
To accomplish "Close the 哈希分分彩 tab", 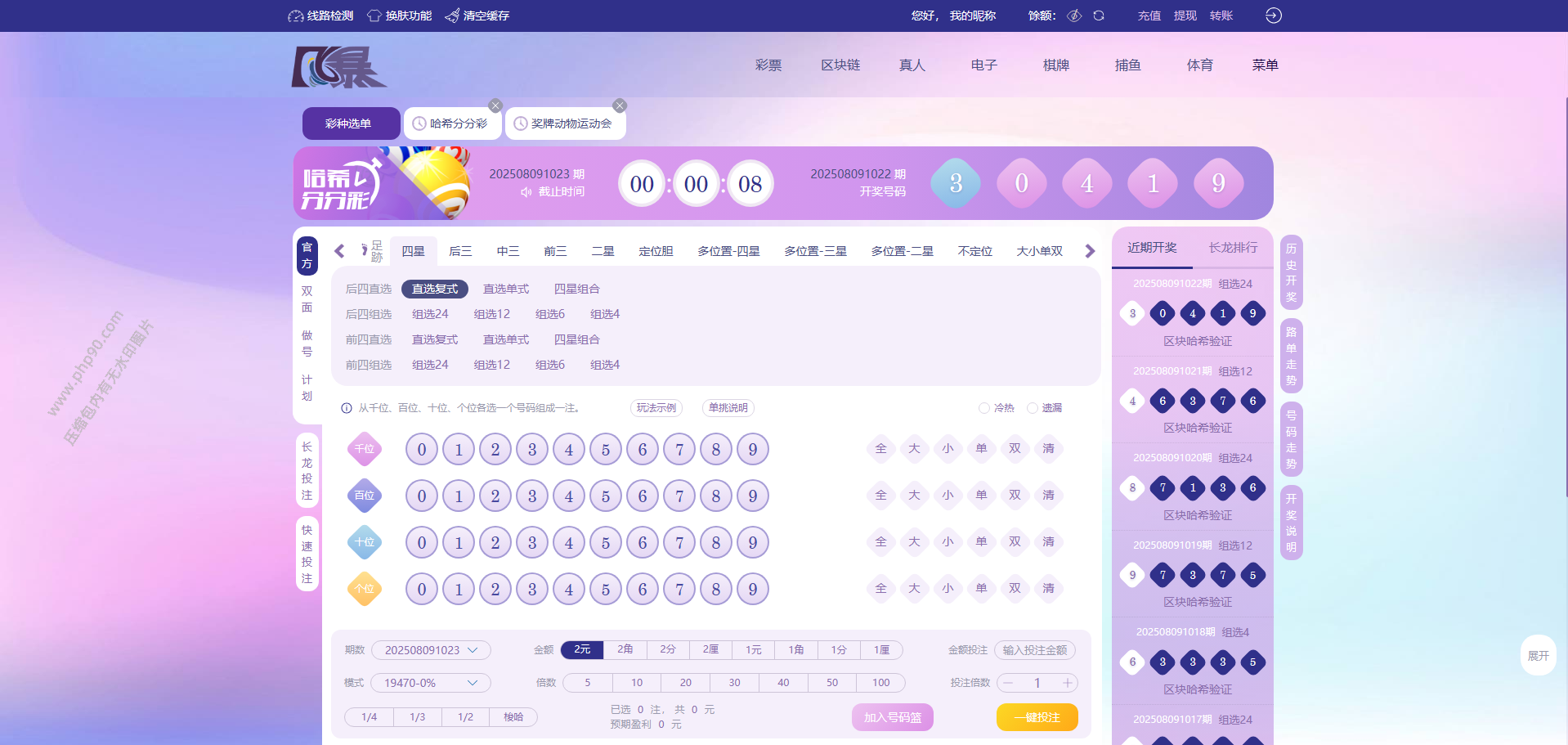I will click(495, 105).
